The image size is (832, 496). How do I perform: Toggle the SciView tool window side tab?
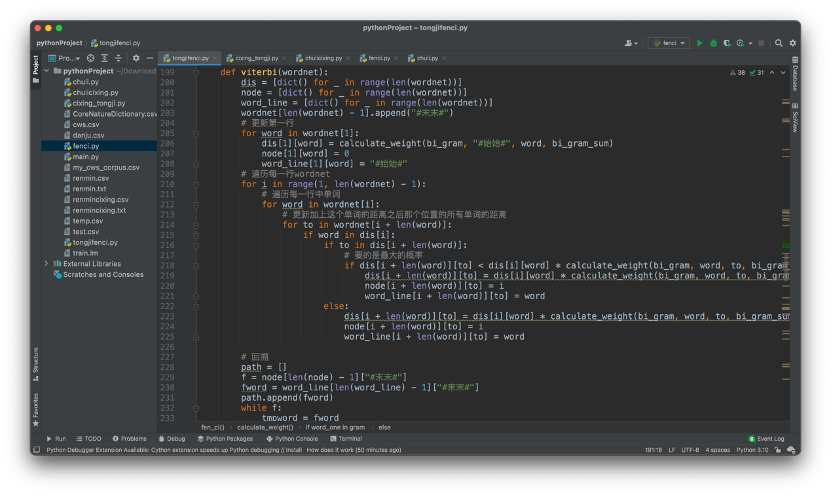[795, 118]
